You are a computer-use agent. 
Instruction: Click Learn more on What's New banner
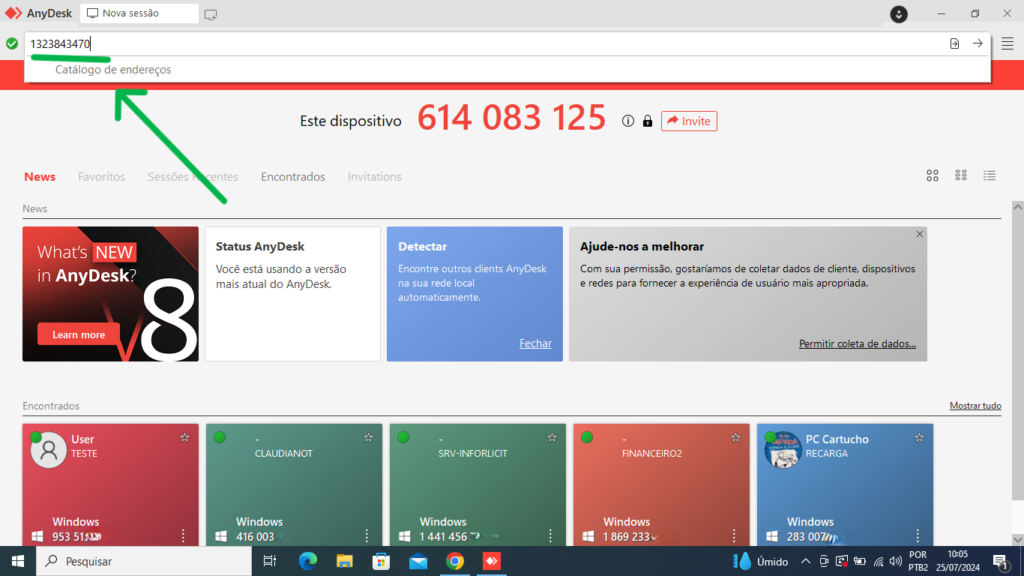(78, 334)
